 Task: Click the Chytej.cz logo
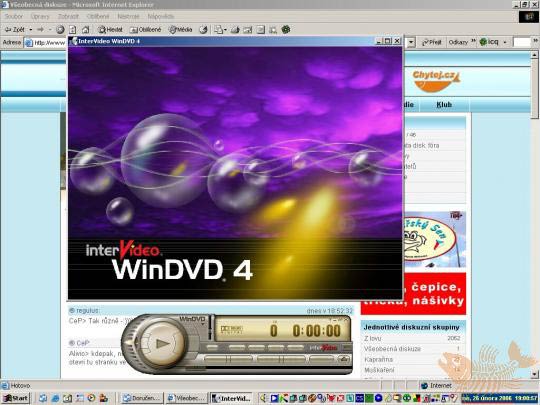point(436,81)
